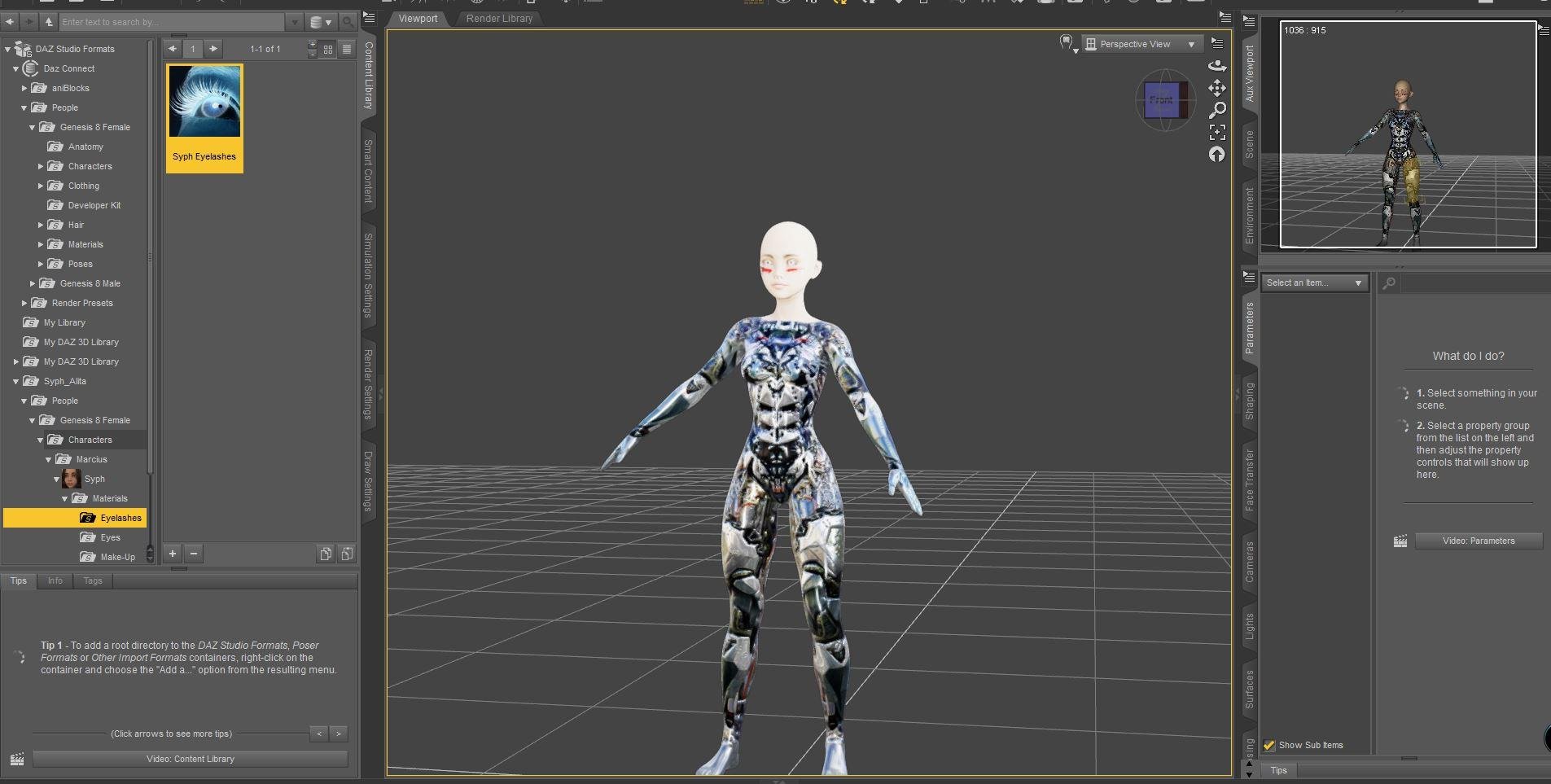Click the Parameters search magnifier icon

[x=1389, y=283]
